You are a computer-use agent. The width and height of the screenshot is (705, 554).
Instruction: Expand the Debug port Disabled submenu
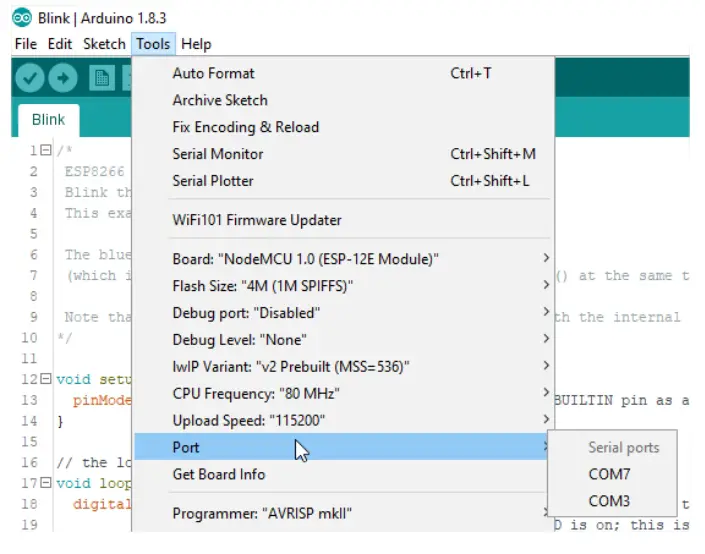tap(344, 313)
